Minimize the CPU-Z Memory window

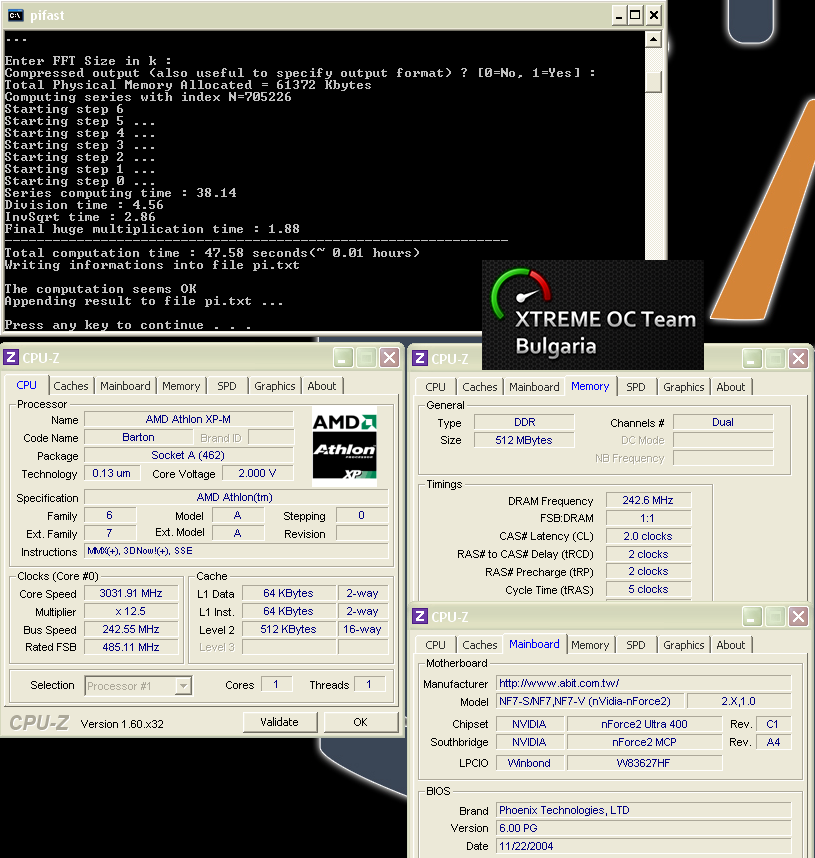[752, 359]
